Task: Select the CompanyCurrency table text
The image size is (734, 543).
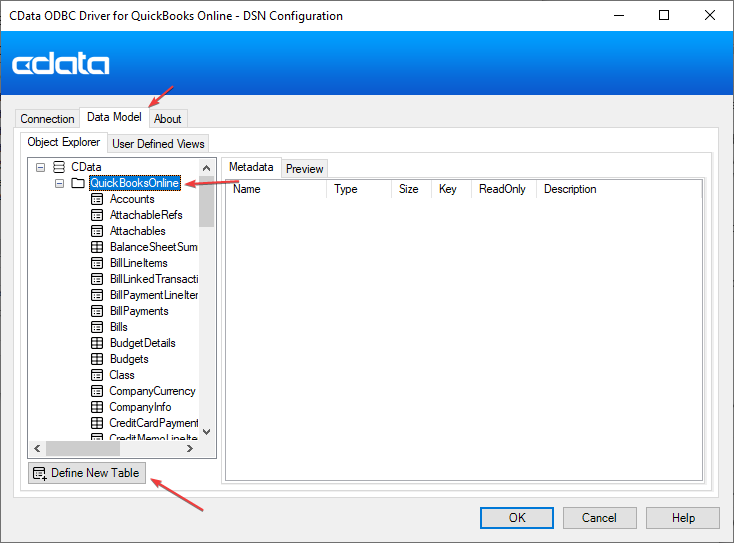Action: 152,391
